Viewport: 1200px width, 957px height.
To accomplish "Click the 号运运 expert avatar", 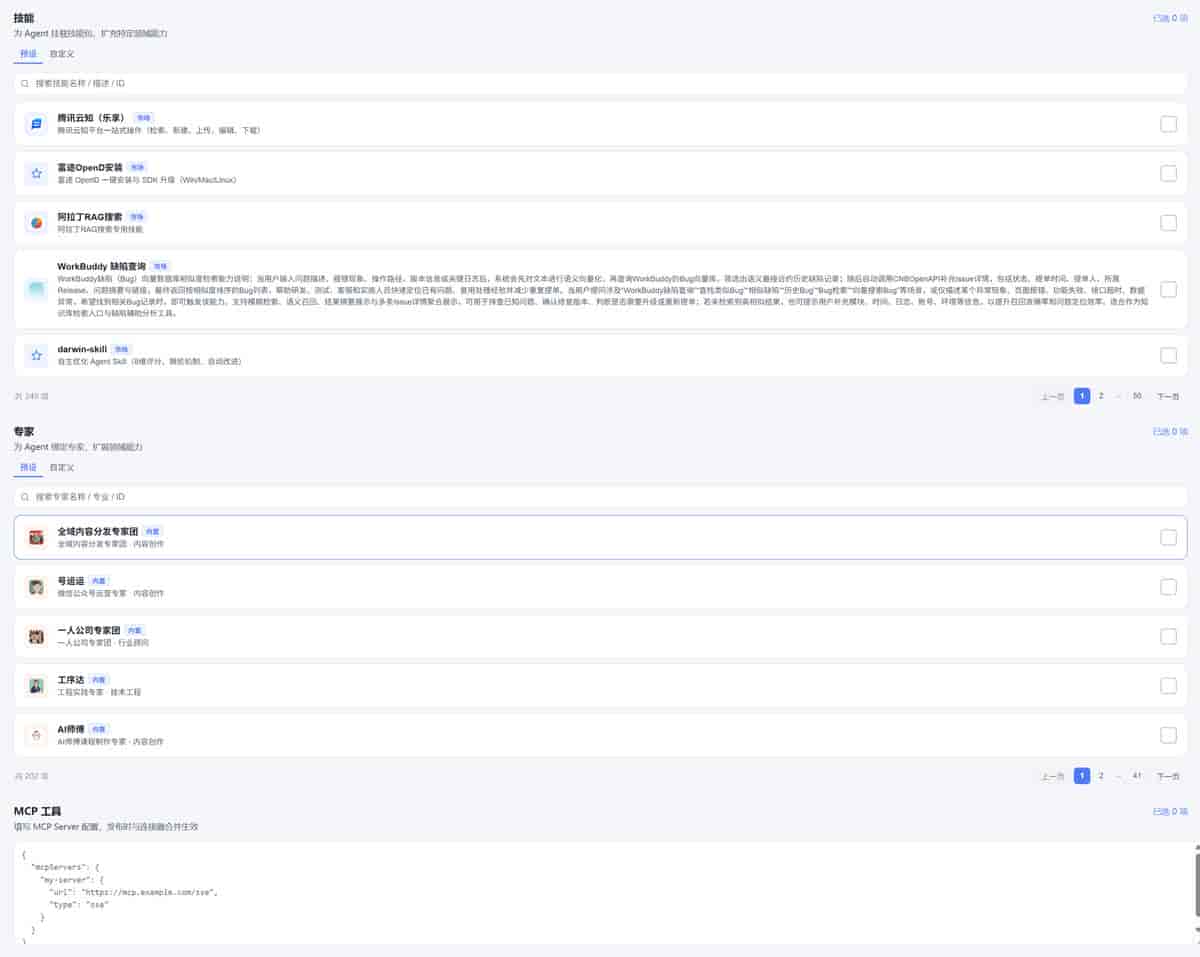I will [36, 587].
